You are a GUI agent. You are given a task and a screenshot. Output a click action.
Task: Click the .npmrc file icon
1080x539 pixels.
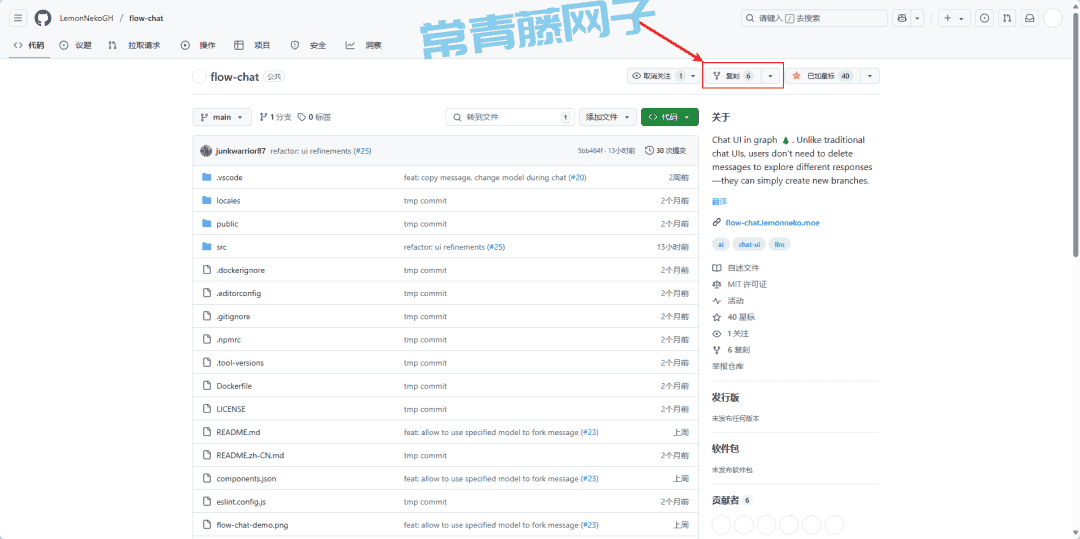(206, 339)
